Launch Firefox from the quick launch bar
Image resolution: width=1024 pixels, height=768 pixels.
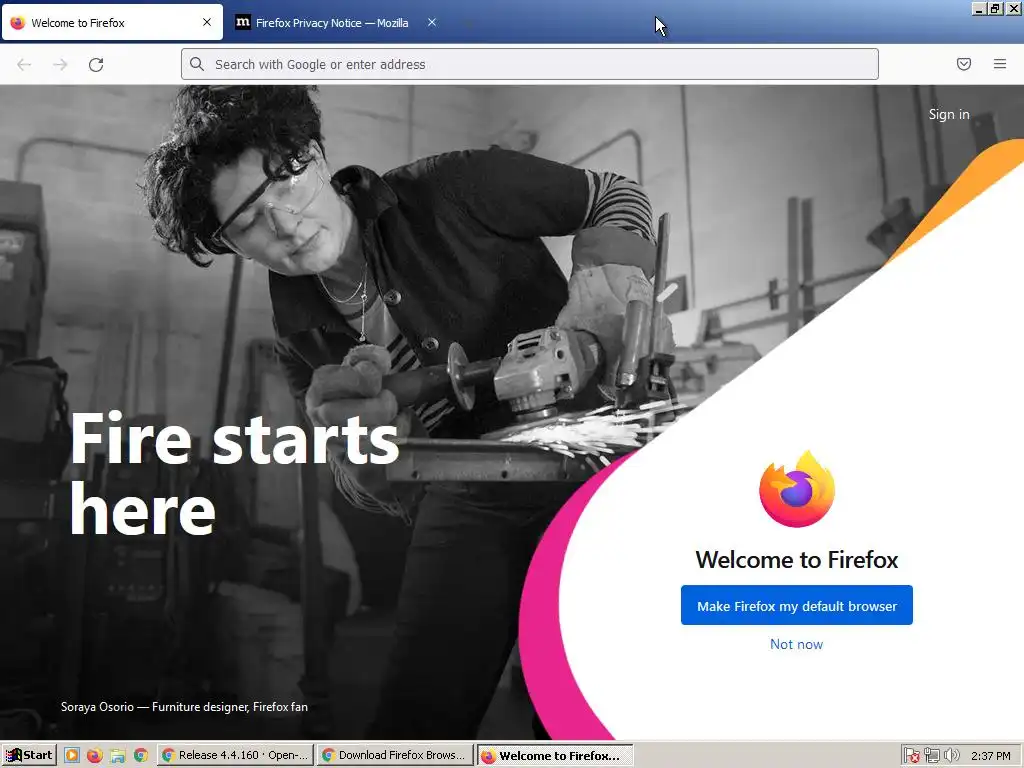(95, 756)
